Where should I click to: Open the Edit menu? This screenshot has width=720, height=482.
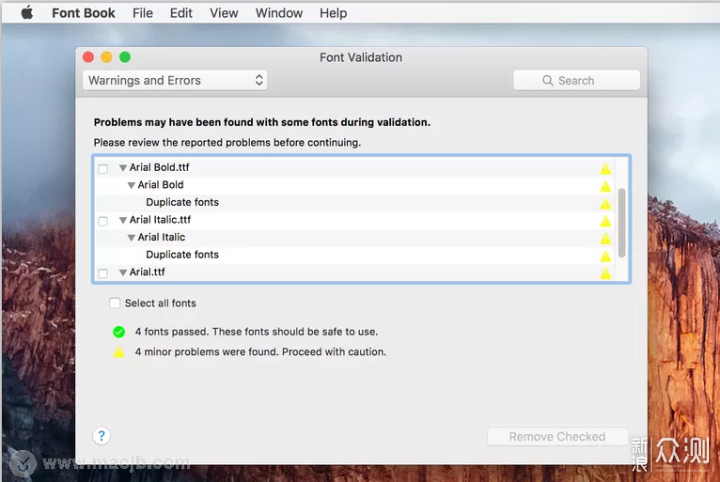[181, 13]
